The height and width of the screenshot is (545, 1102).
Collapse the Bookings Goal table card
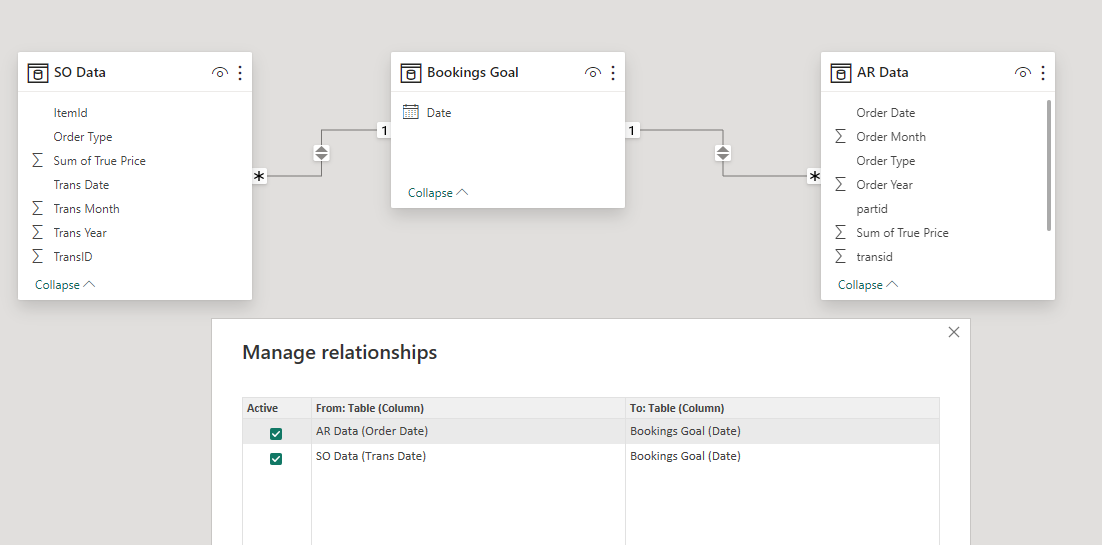[x=438, y=193]
